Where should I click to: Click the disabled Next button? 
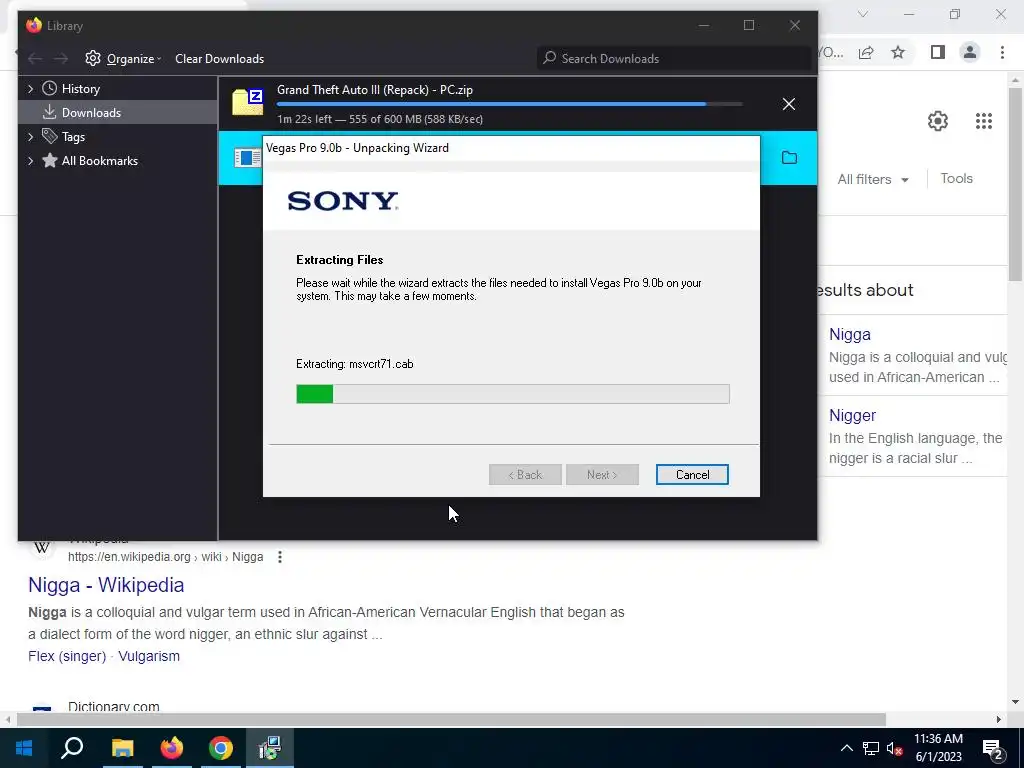pos(602,475)
